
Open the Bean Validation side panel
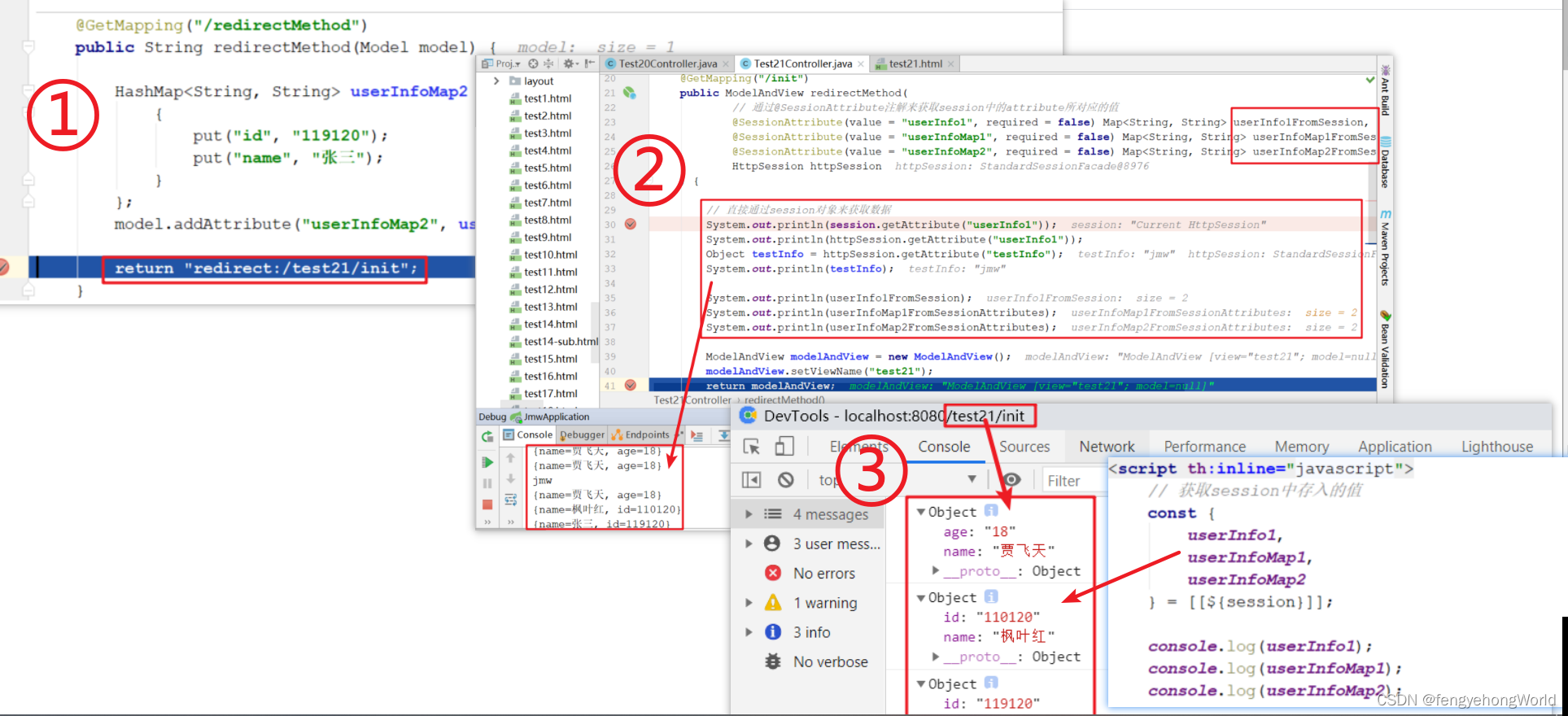tap(1385, 350)
